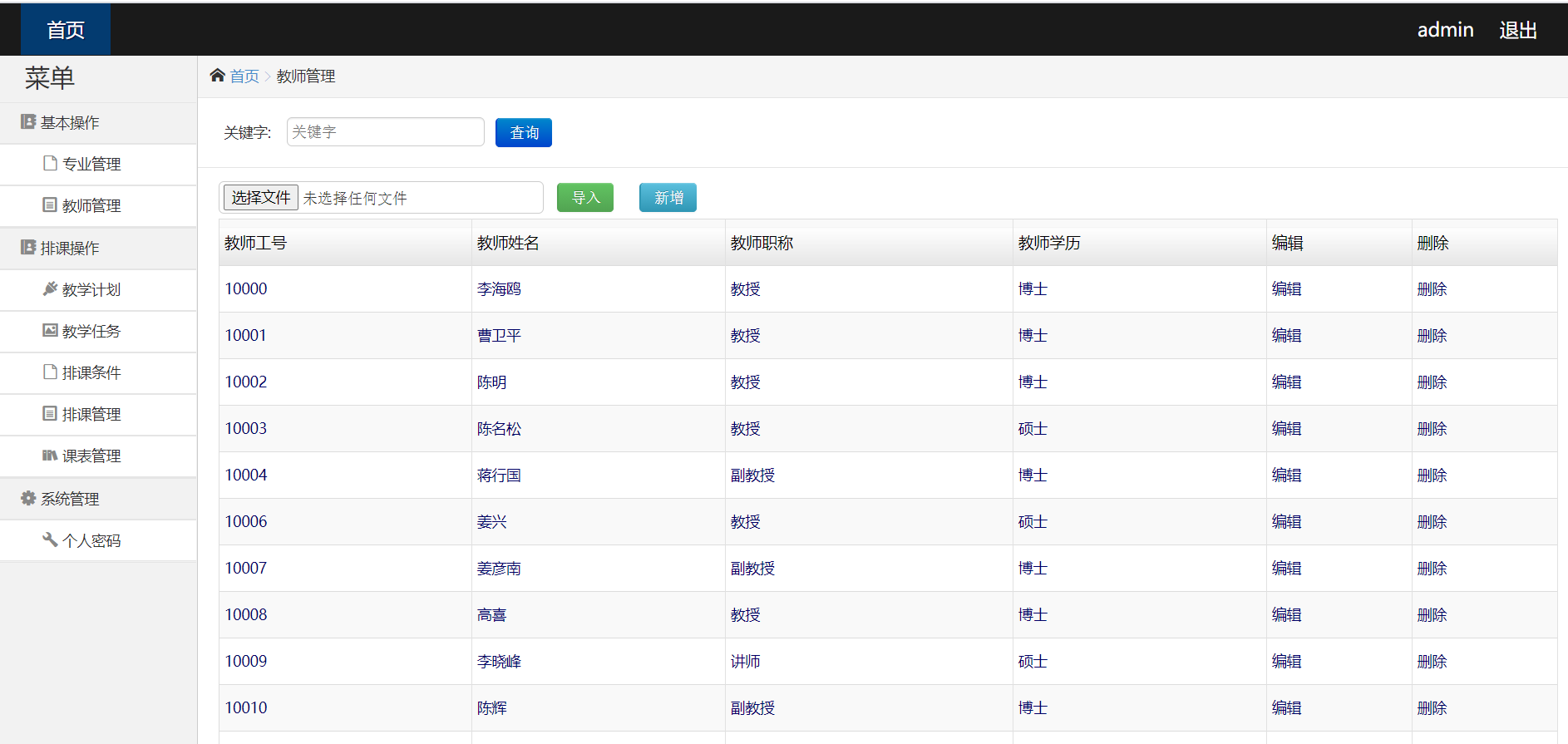Click 删除 for teacher 10002
The image size is (1568, 744).
click(x=1432, y=382)
